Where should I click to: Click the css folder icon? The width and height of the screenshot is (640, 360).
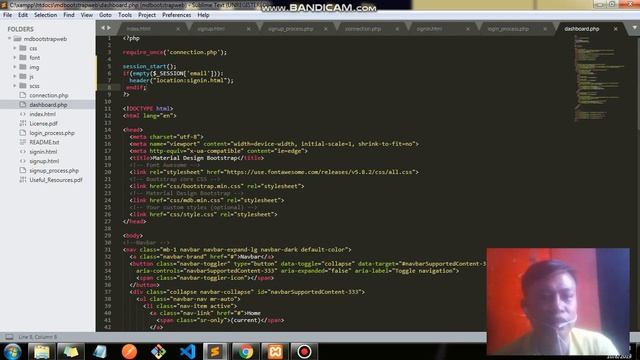23,48
